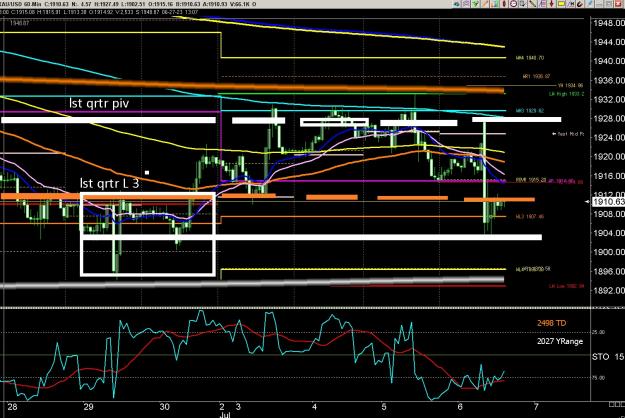Click date label 28 on time axis
This screenshot has width=625, height=418.
[13, 407]
